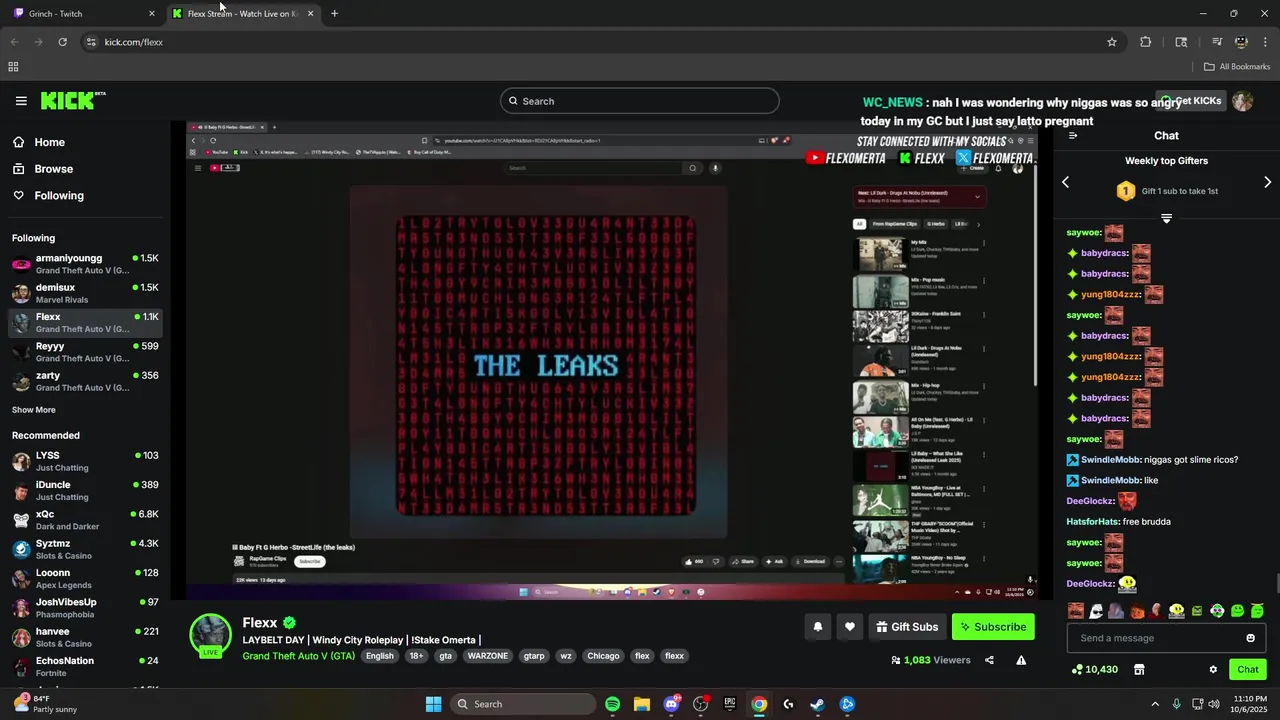Click the Gift Subs button
The image size is (1280, 720).
(907, 627)
